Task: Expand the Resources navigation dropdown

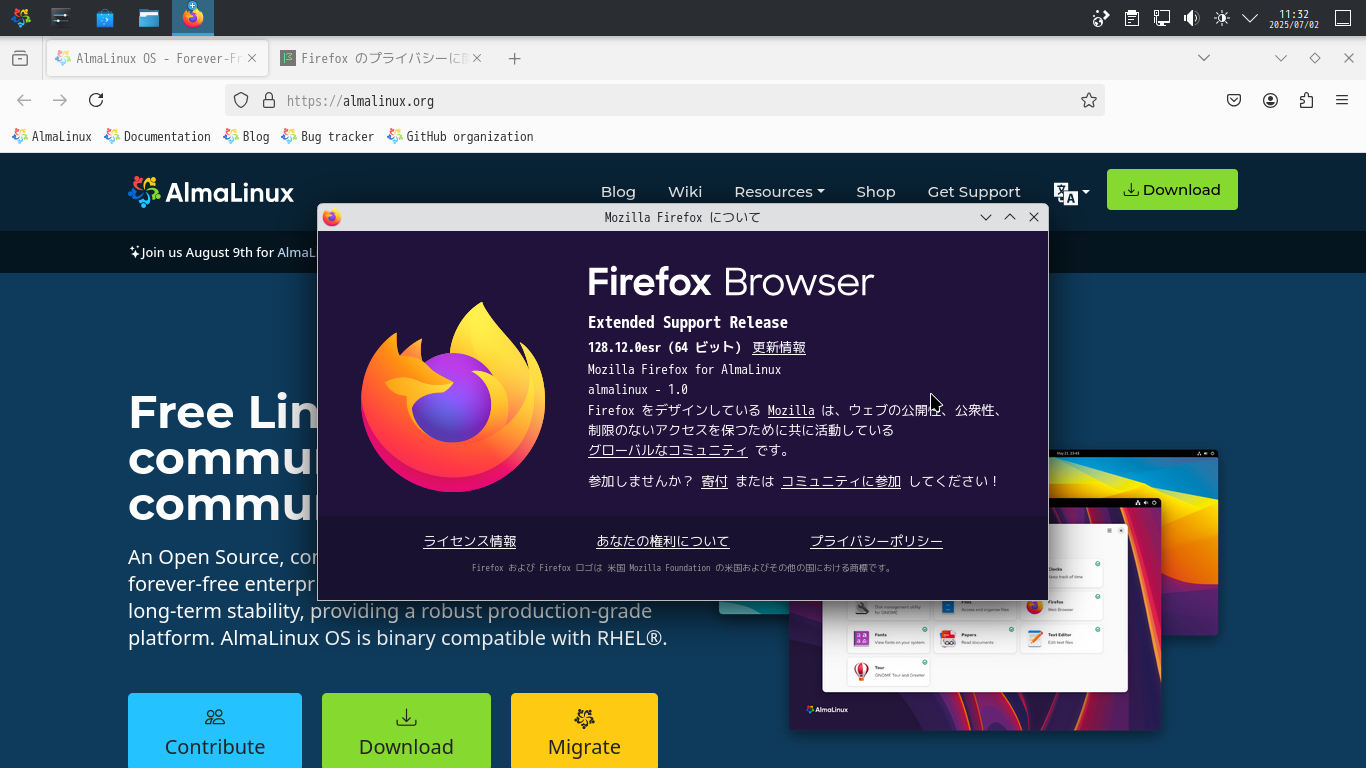Action: (779, 192)
